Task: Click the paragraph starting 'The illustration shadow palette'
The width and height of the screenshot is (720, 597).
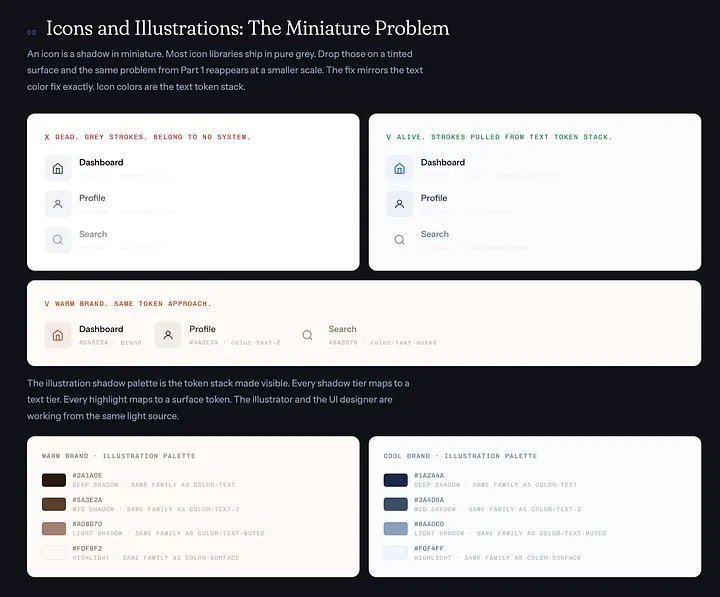Action: (218, 400)
